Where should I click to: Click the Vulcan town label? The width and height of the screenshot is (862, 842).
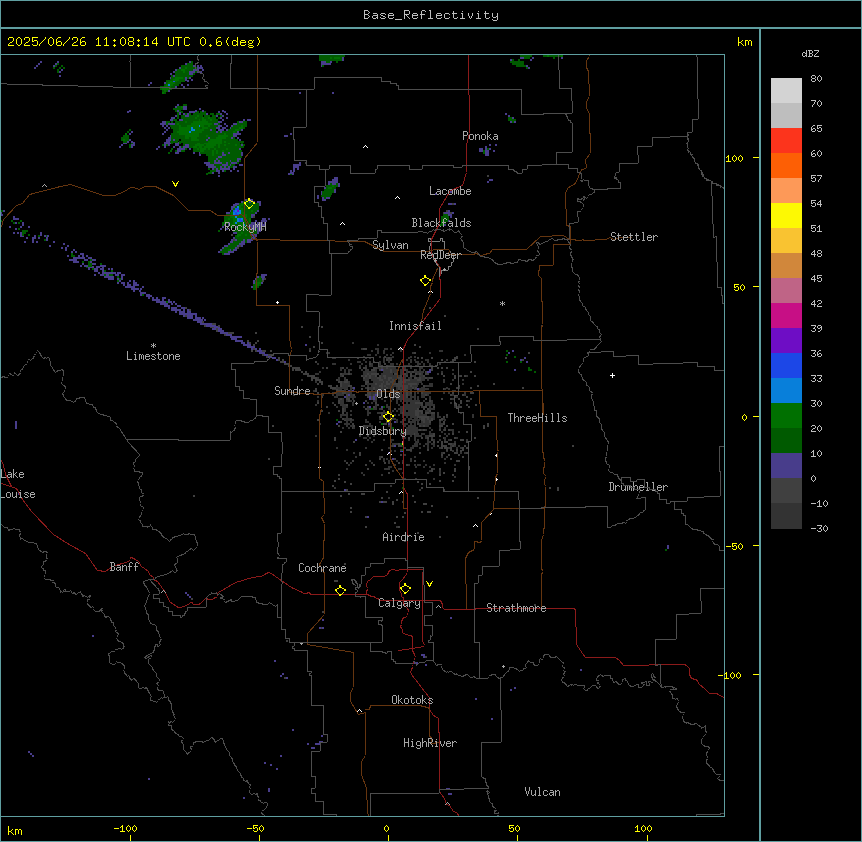click(542, 792)
